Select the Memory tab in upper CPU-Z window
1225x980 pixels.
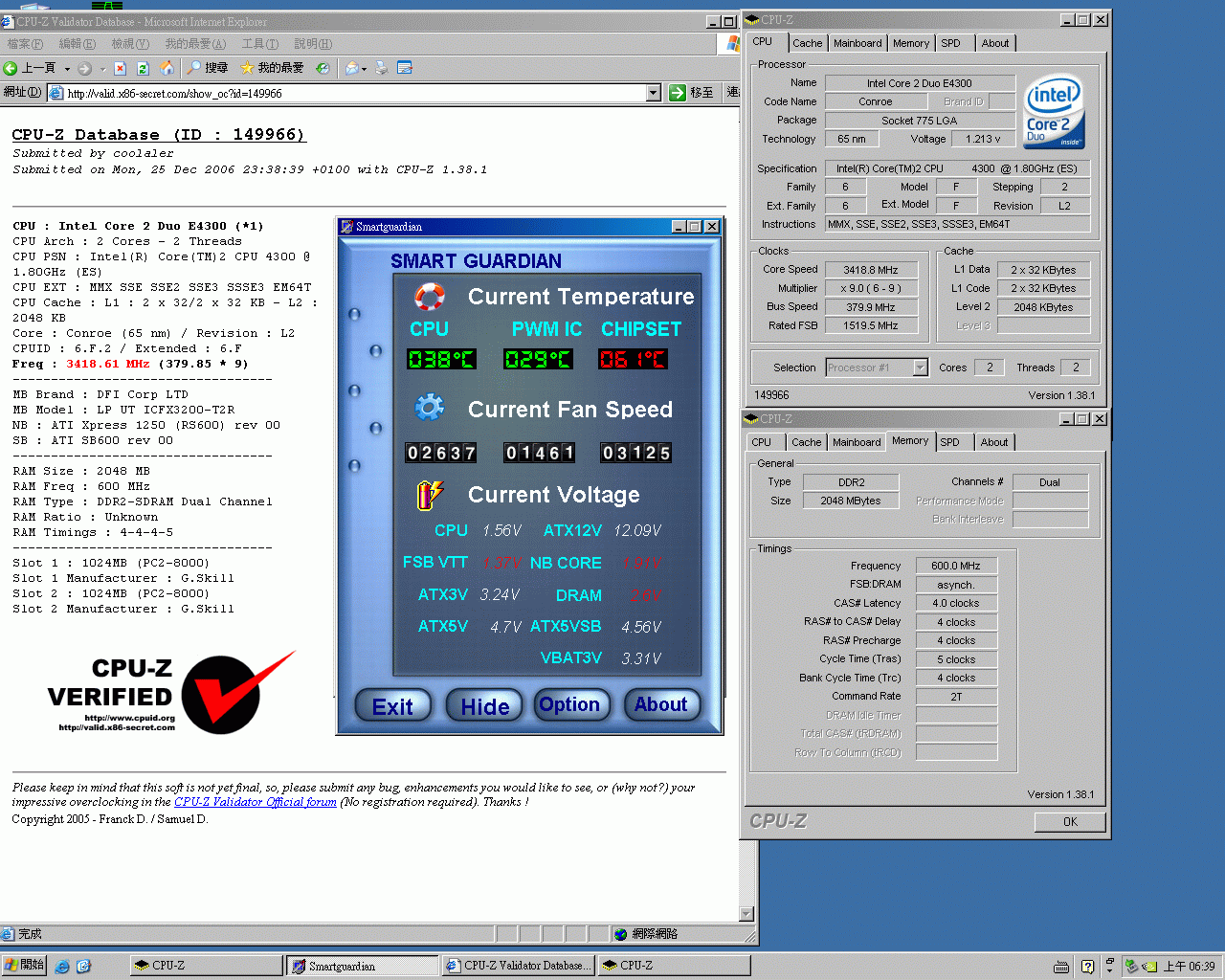pos(911,43)
